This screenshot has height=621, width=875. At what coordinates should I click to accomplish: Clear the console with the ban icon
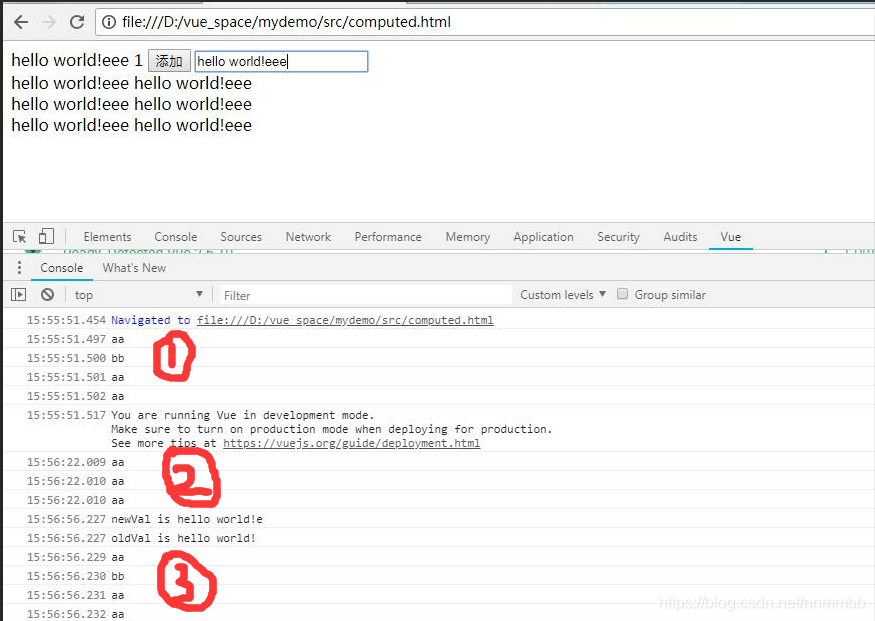47,294
